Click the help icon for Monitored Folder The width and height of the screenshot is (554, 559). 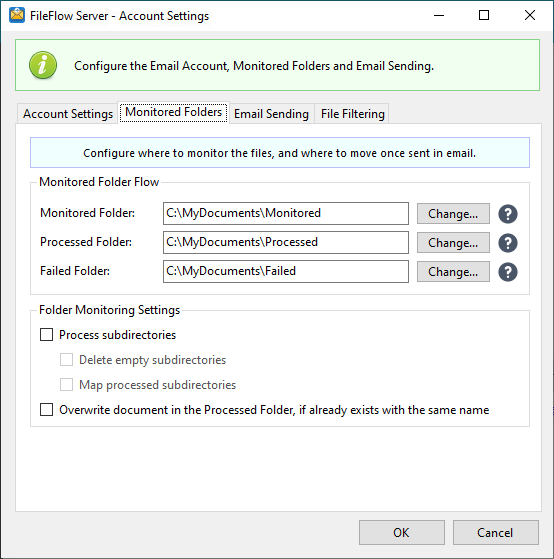(x=508, y=214)
